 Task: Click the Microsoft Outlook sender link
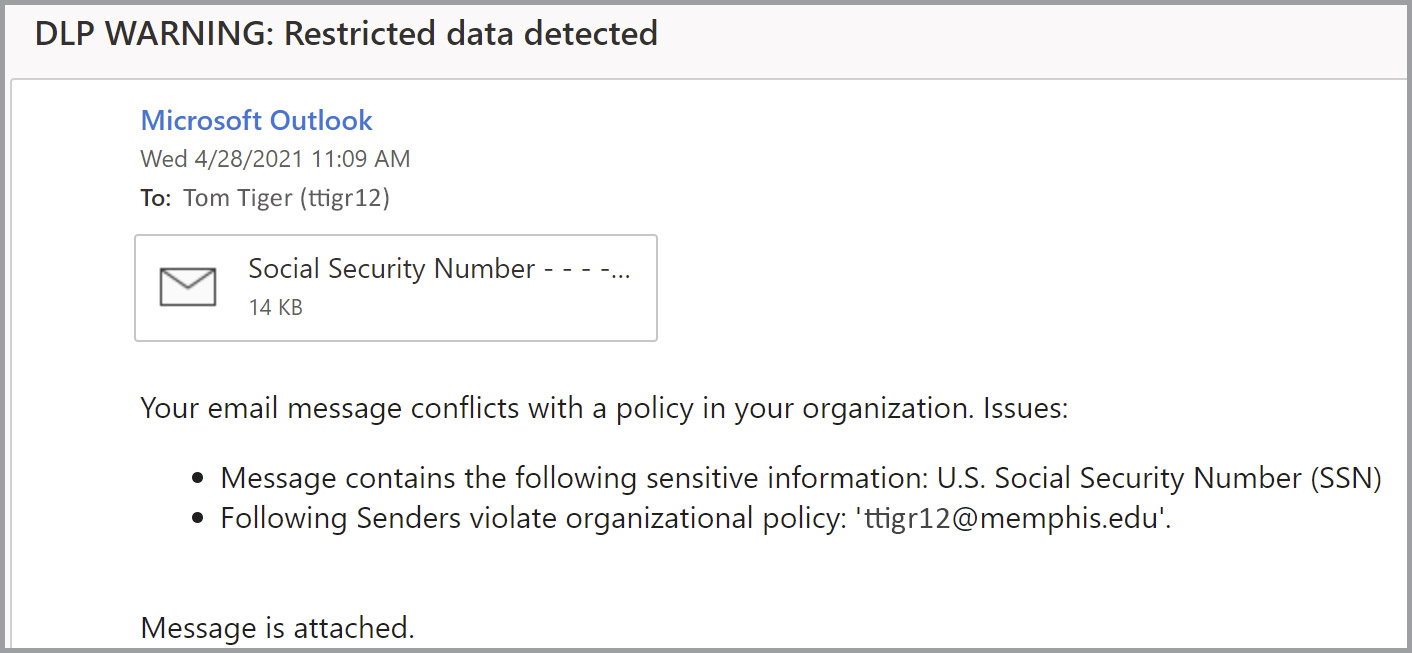[256, 120]
